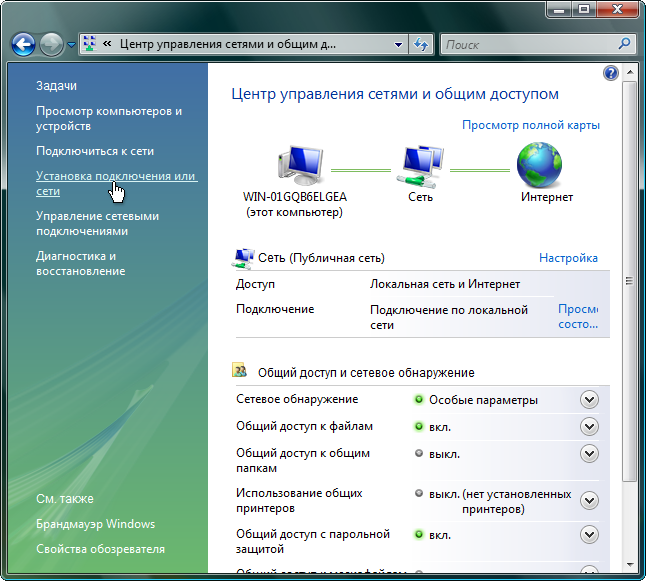Viewport: 646px width, 581px height.
Task: Expand Общий доступ к общим папкам chevron
Action: coord(589,454)
